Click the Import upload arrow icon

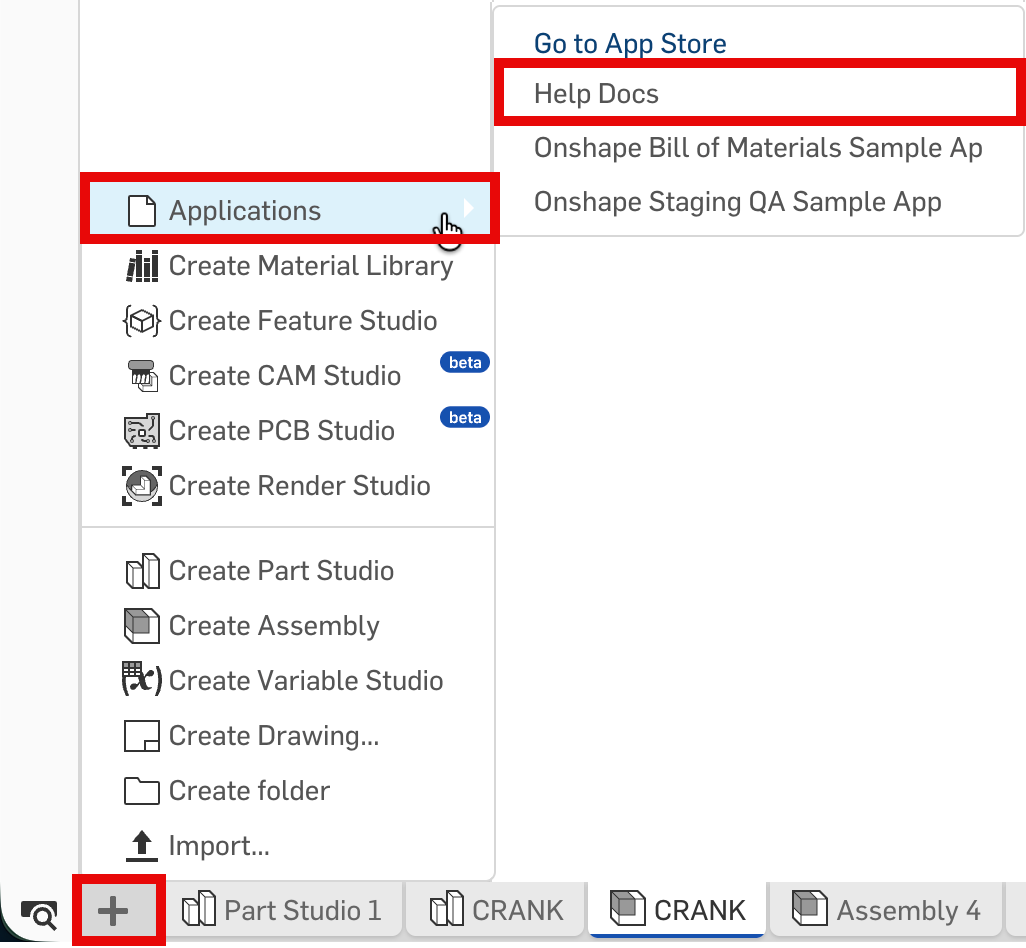coord(141,845)
